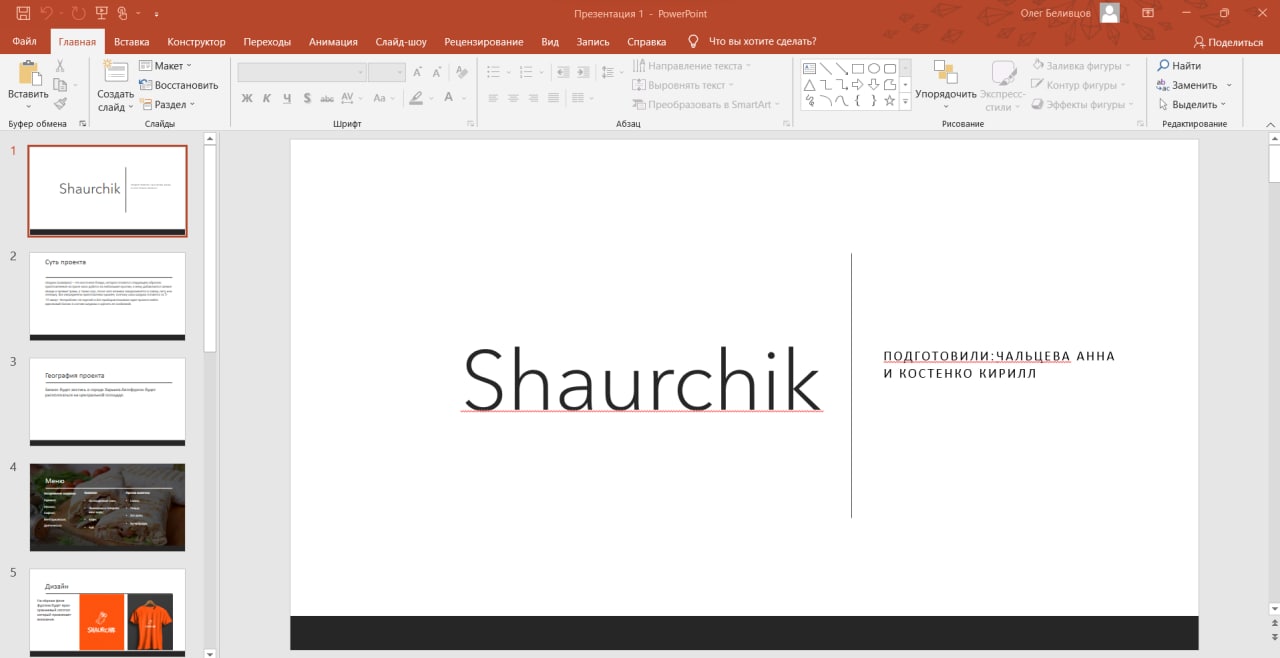Start slideshow from beginning via quick access icon
This screenshot has width=1280, height=658.
pyautogui.click(x=101, y=13)
